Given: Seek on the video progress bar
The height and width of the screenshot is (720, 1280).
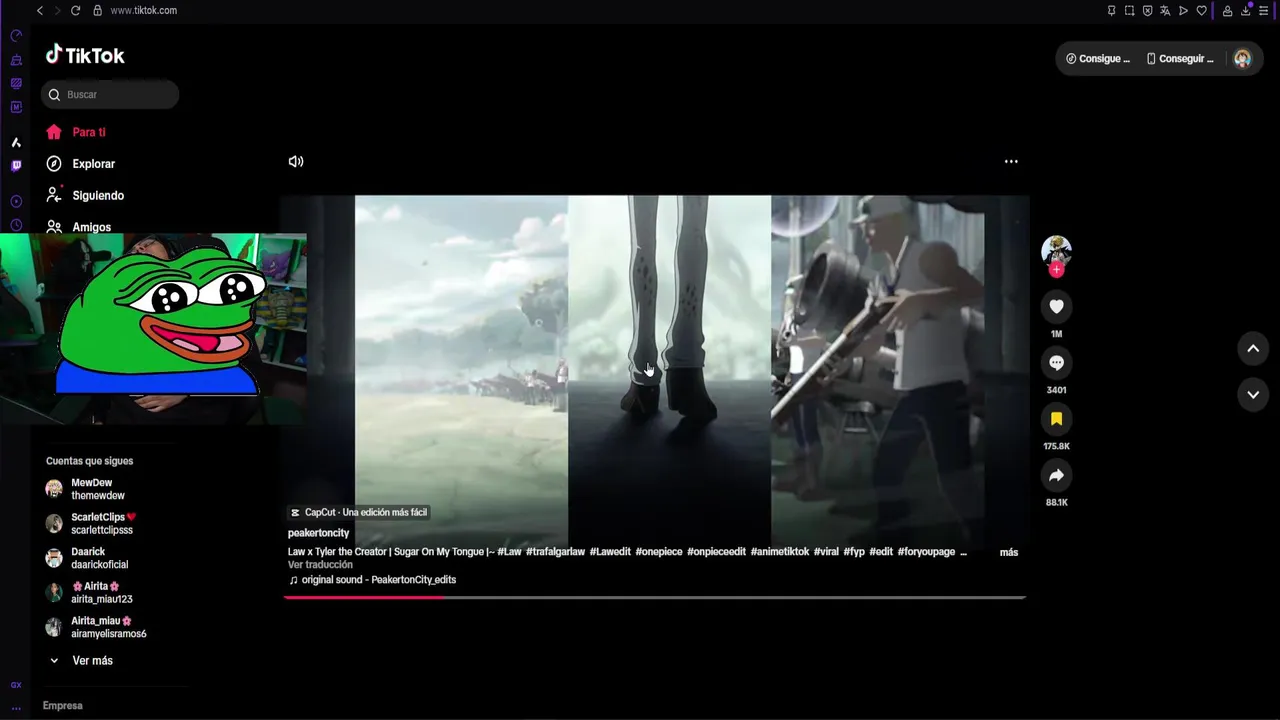Looking at the screenshot, I should click(655, 597).
